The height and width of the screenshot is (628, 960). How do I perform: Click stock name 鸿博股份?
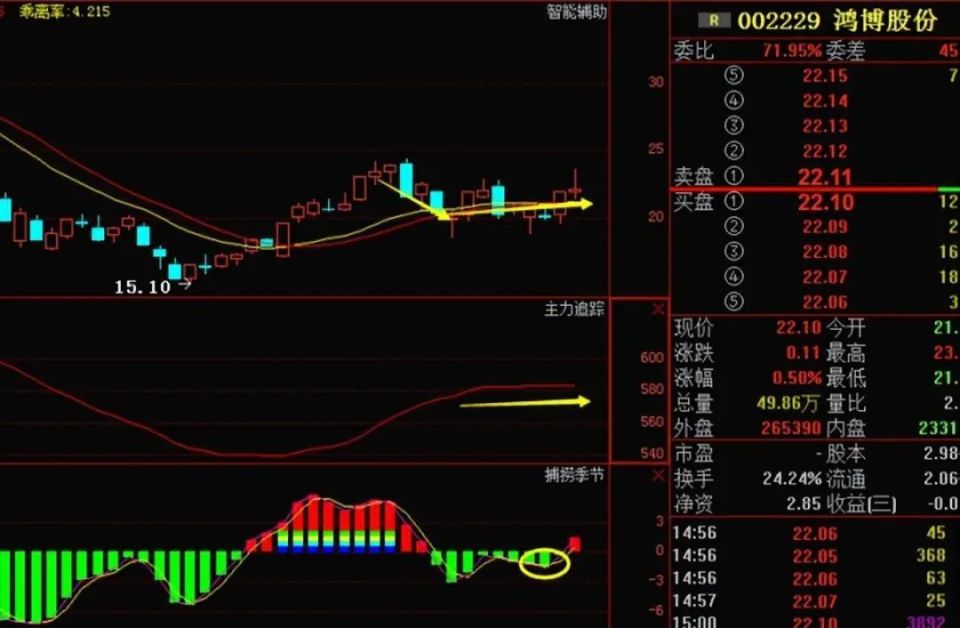click(885, 21)
